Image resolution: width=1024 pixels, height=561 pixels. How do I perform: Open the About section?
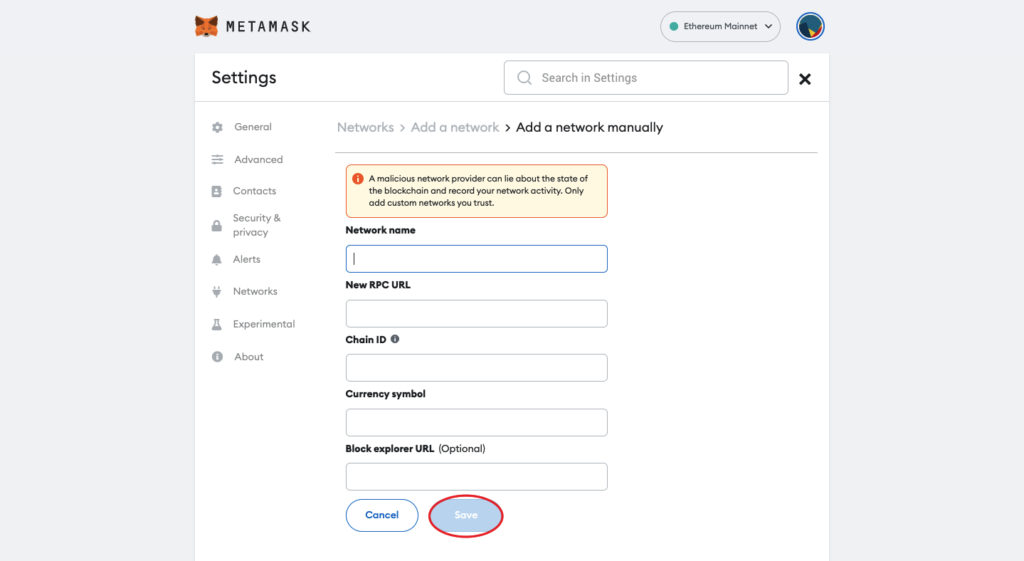[249, 357]
